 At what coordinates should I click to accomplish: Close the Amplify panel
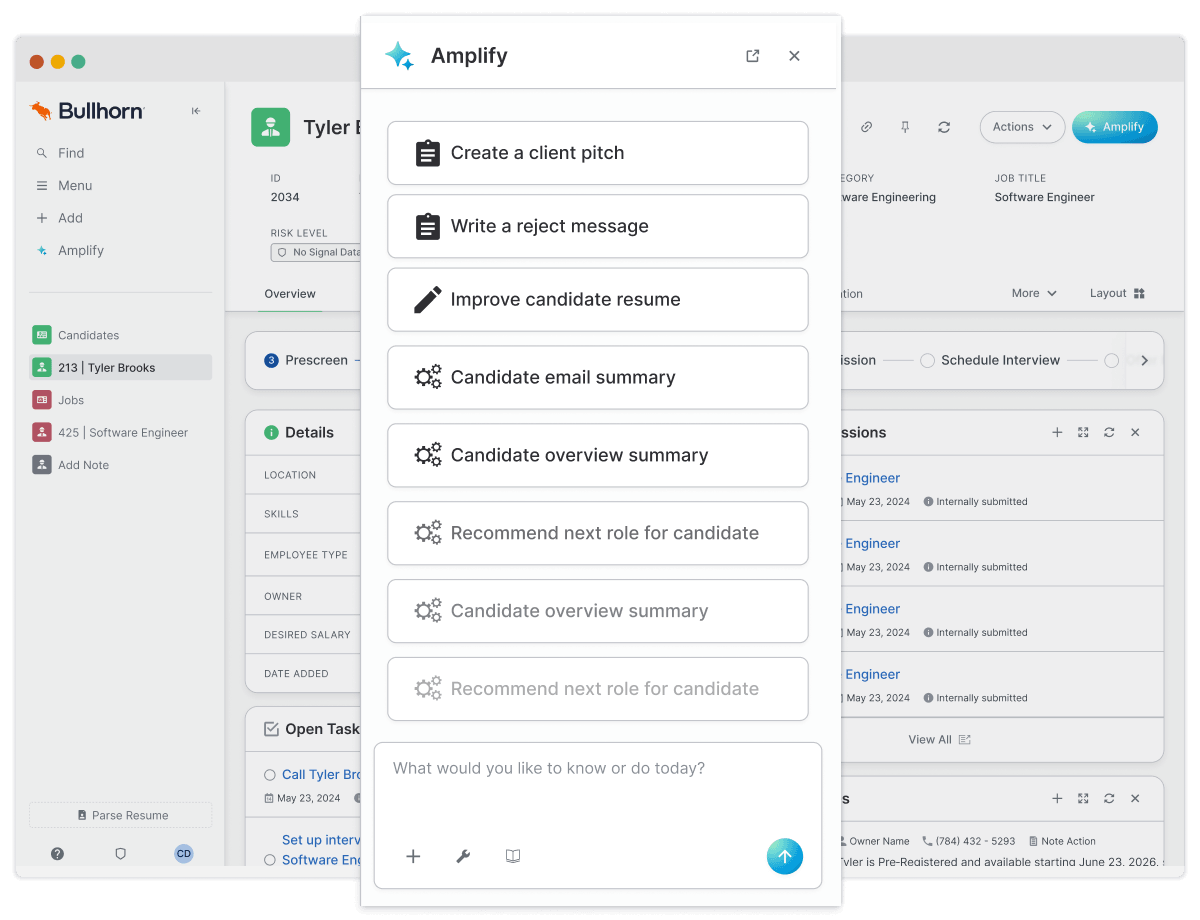click(794, 56)
